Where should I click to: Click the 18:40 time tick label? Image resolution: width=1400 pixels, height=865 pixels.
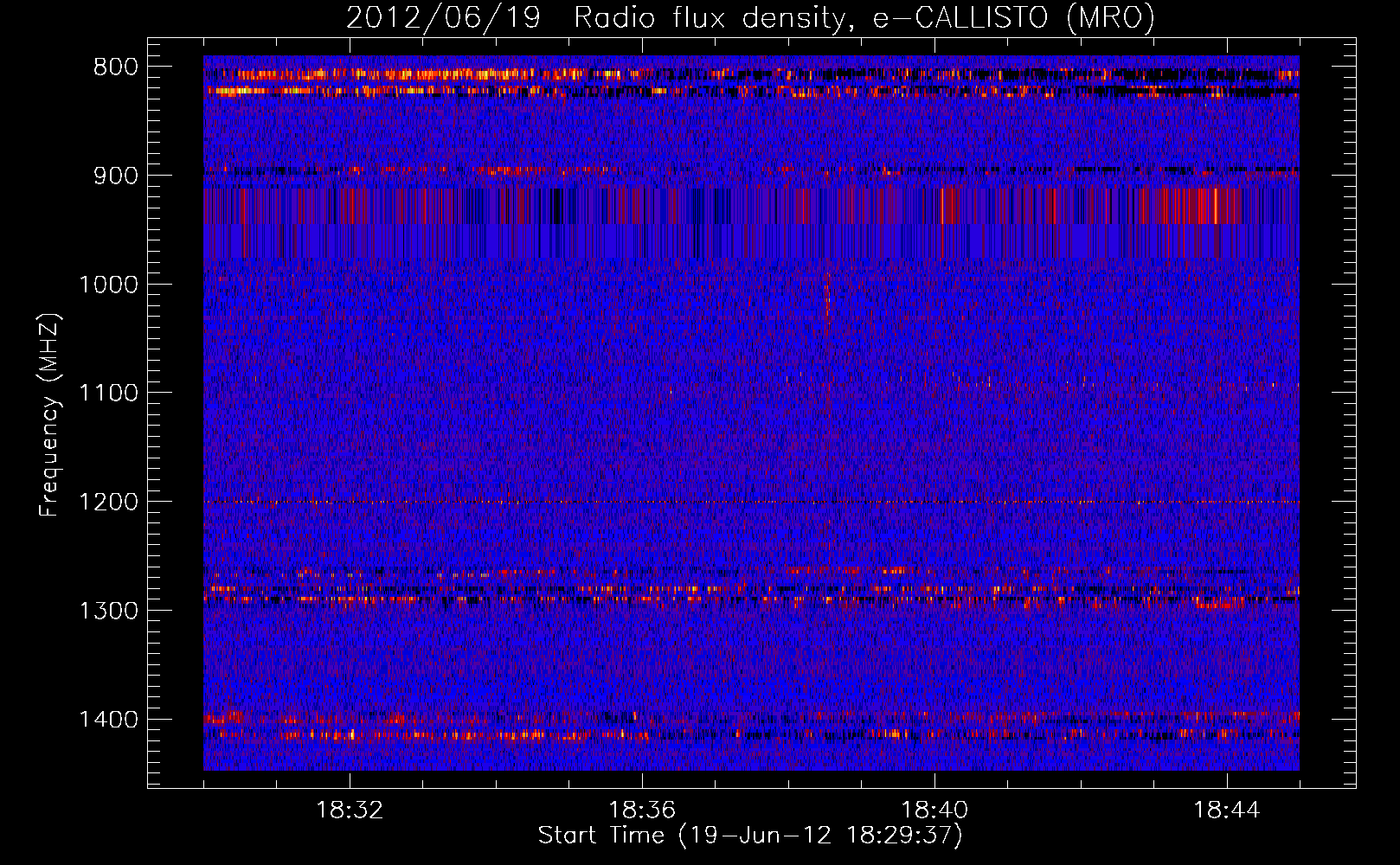(934, 811)
